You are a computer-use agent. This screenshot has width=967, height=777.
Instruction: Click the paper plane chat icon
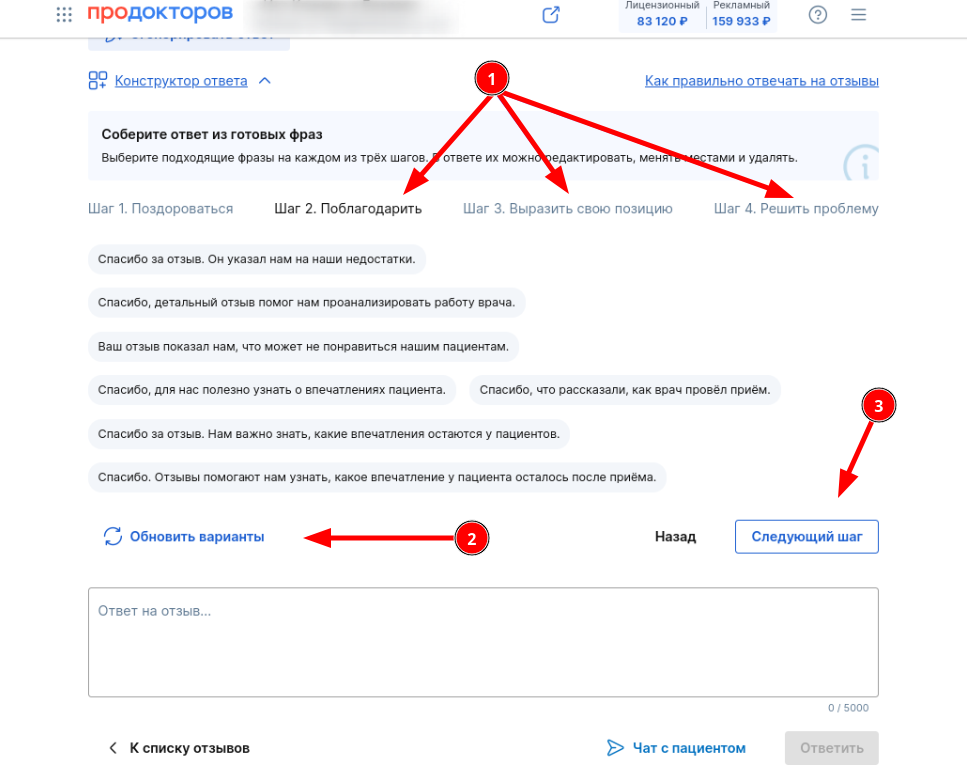(x=615, y=748)
